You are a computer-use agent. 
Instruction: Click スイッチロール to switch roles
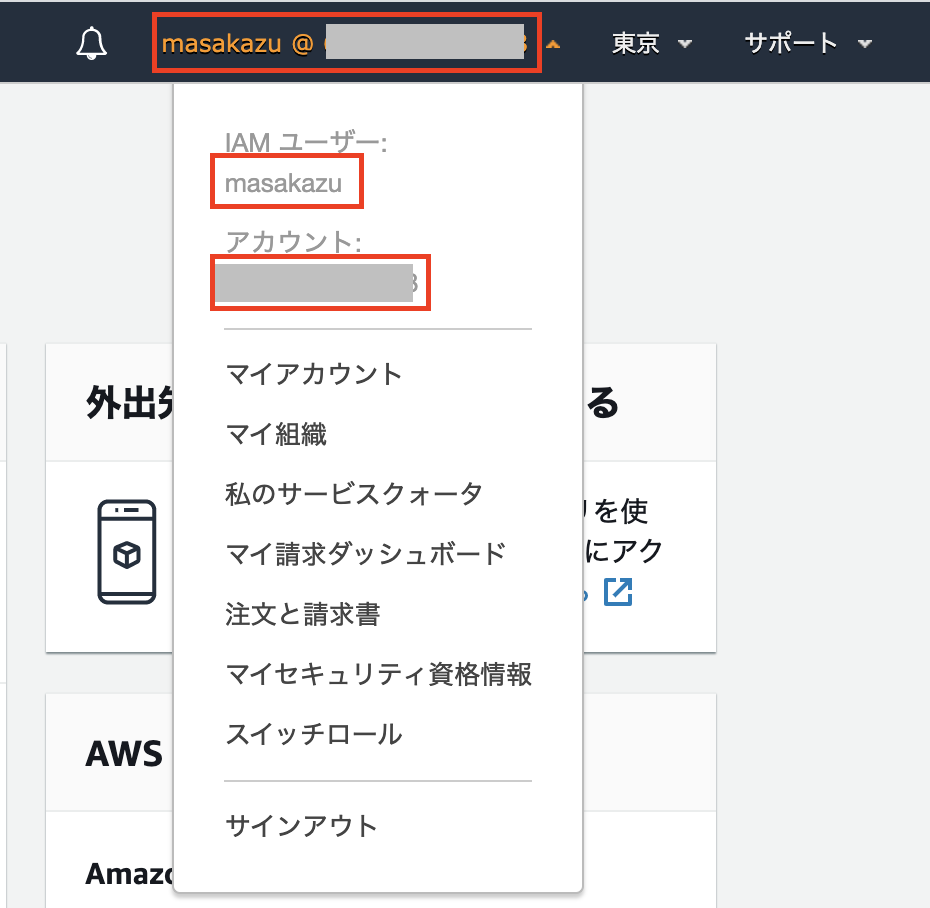(x=314, y=734)
